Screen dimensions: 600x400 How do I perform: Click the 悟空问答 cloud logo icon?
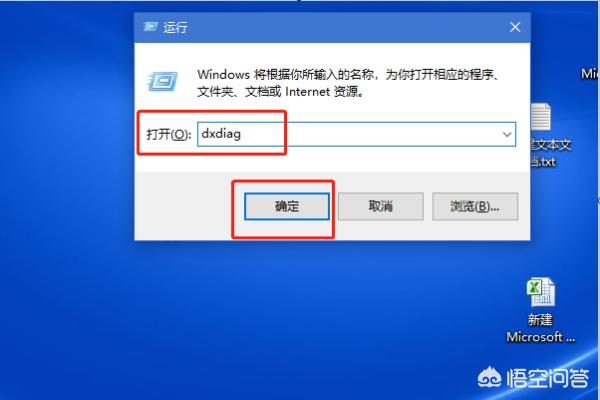[489, 378]
